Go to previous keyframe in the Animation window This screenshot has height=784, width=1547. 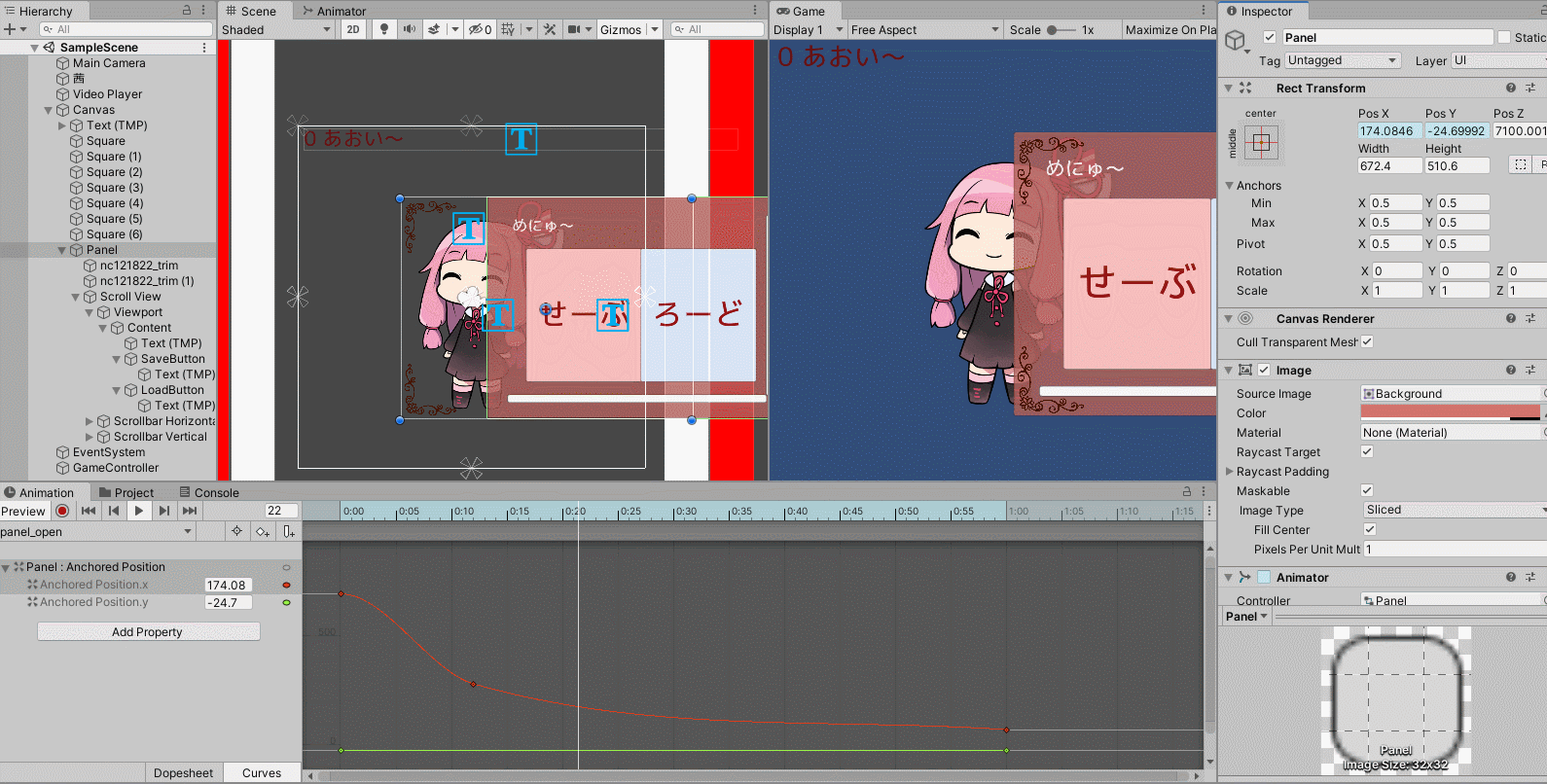point(114,511)
